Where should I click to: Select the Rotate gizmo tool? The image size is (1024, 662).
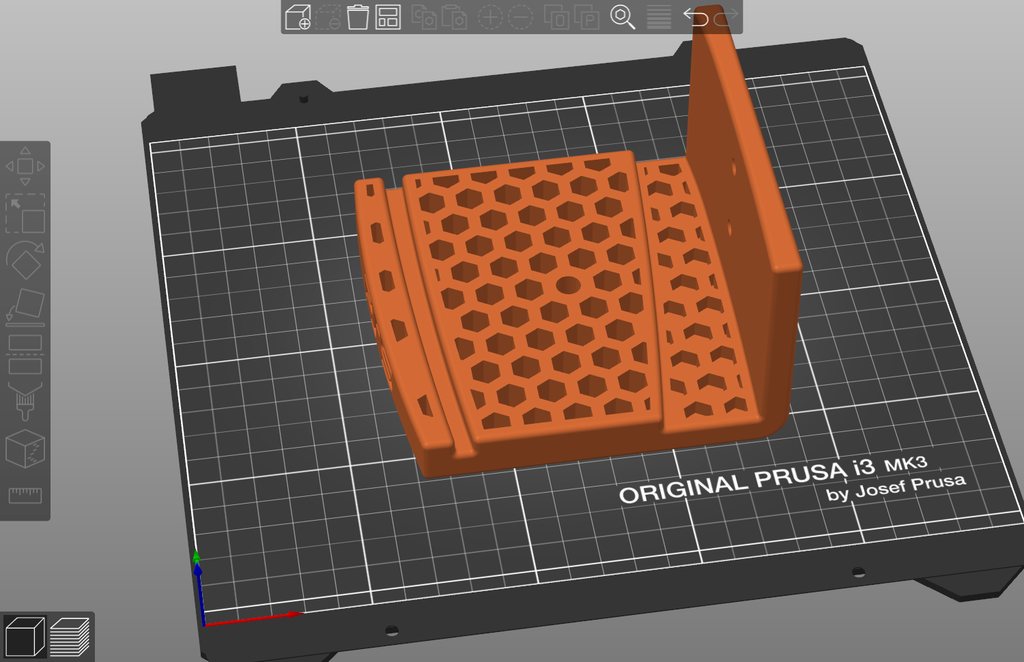[25, 259]
